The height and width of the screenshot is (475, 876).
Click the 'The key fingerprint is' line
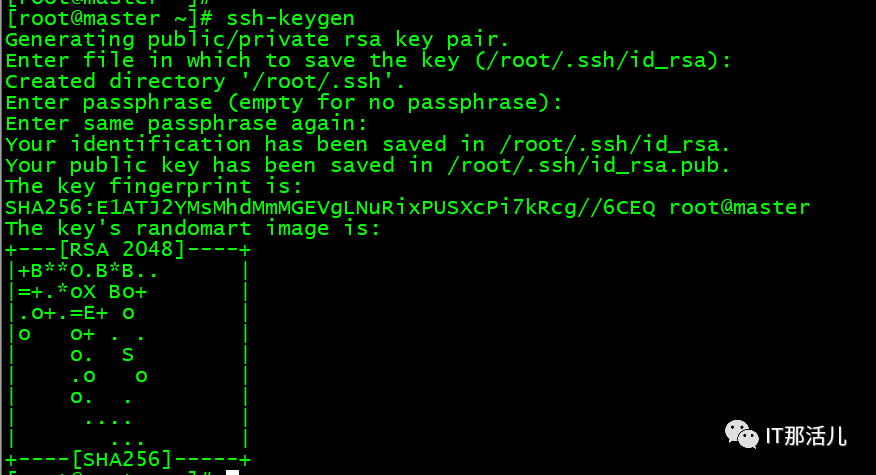pyautogui.click(x=154, y=186)
